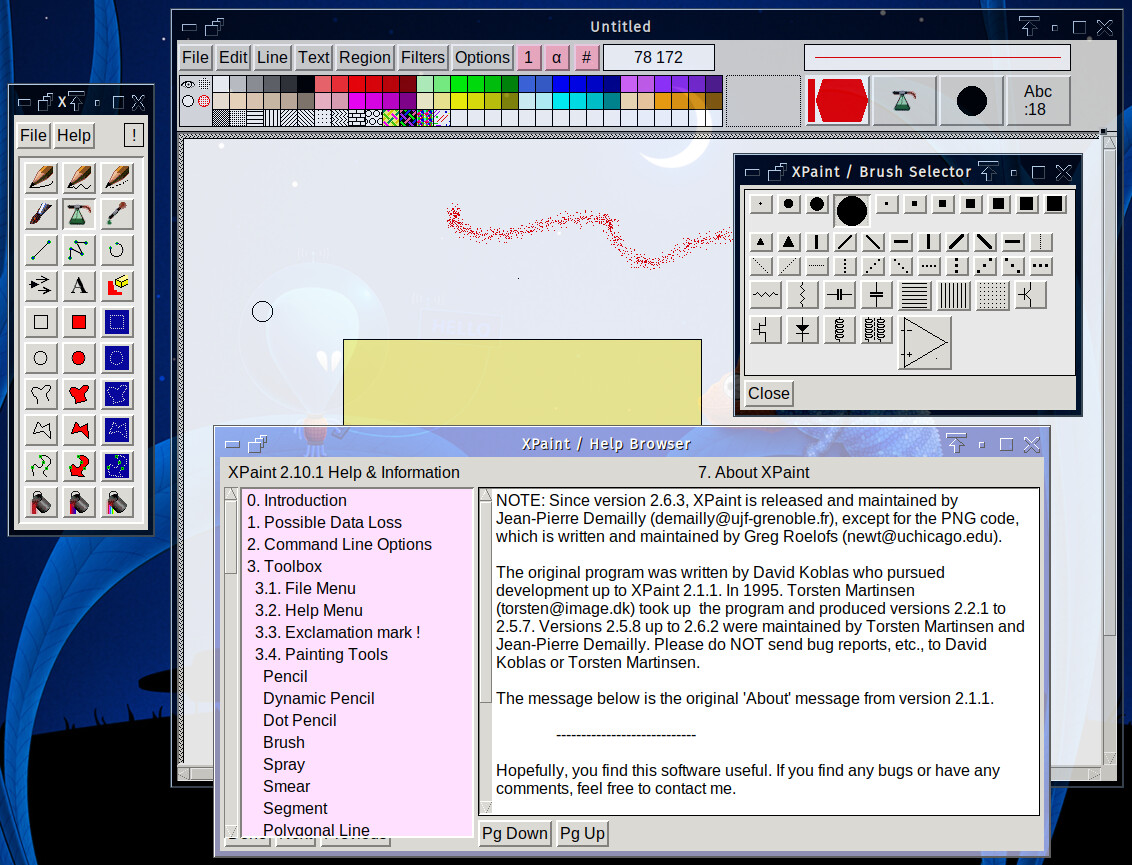Select the rectangular Select Box tool
1132x865 pixels.
click(116, 322)
